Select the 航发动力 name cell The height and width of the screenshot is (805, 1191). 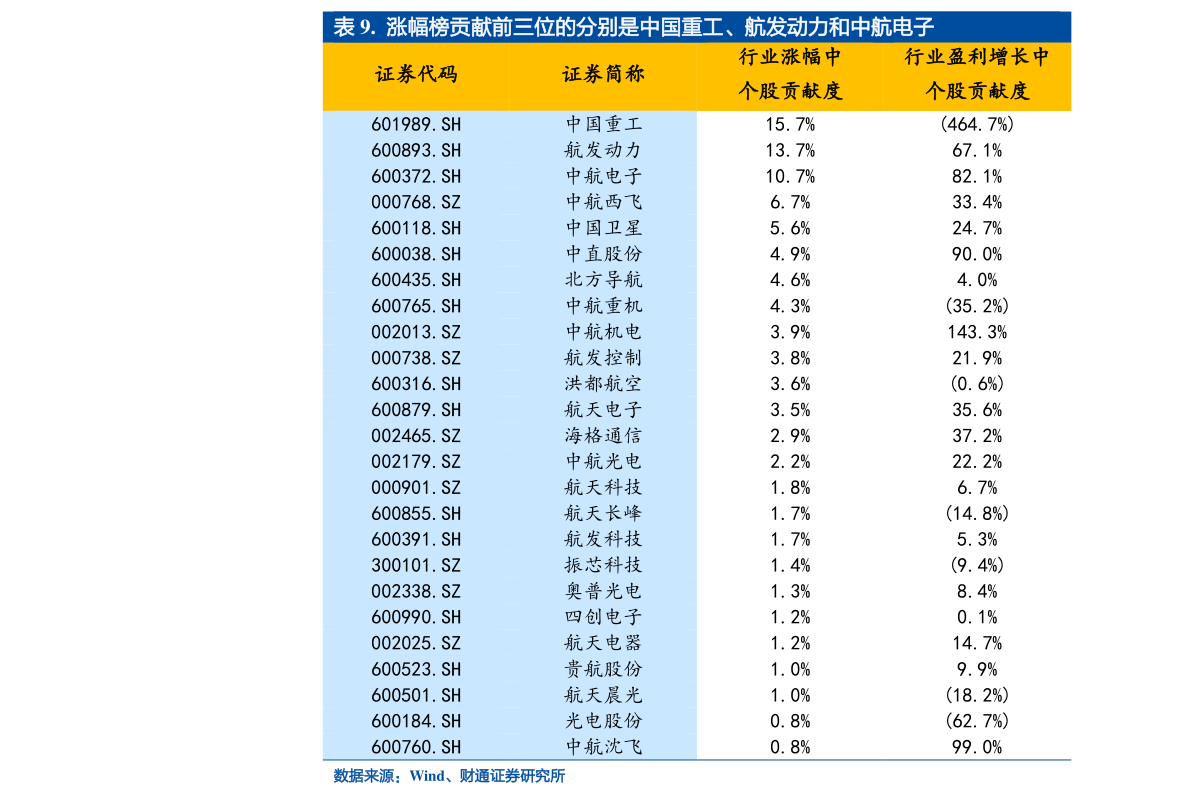coord(603,150)
